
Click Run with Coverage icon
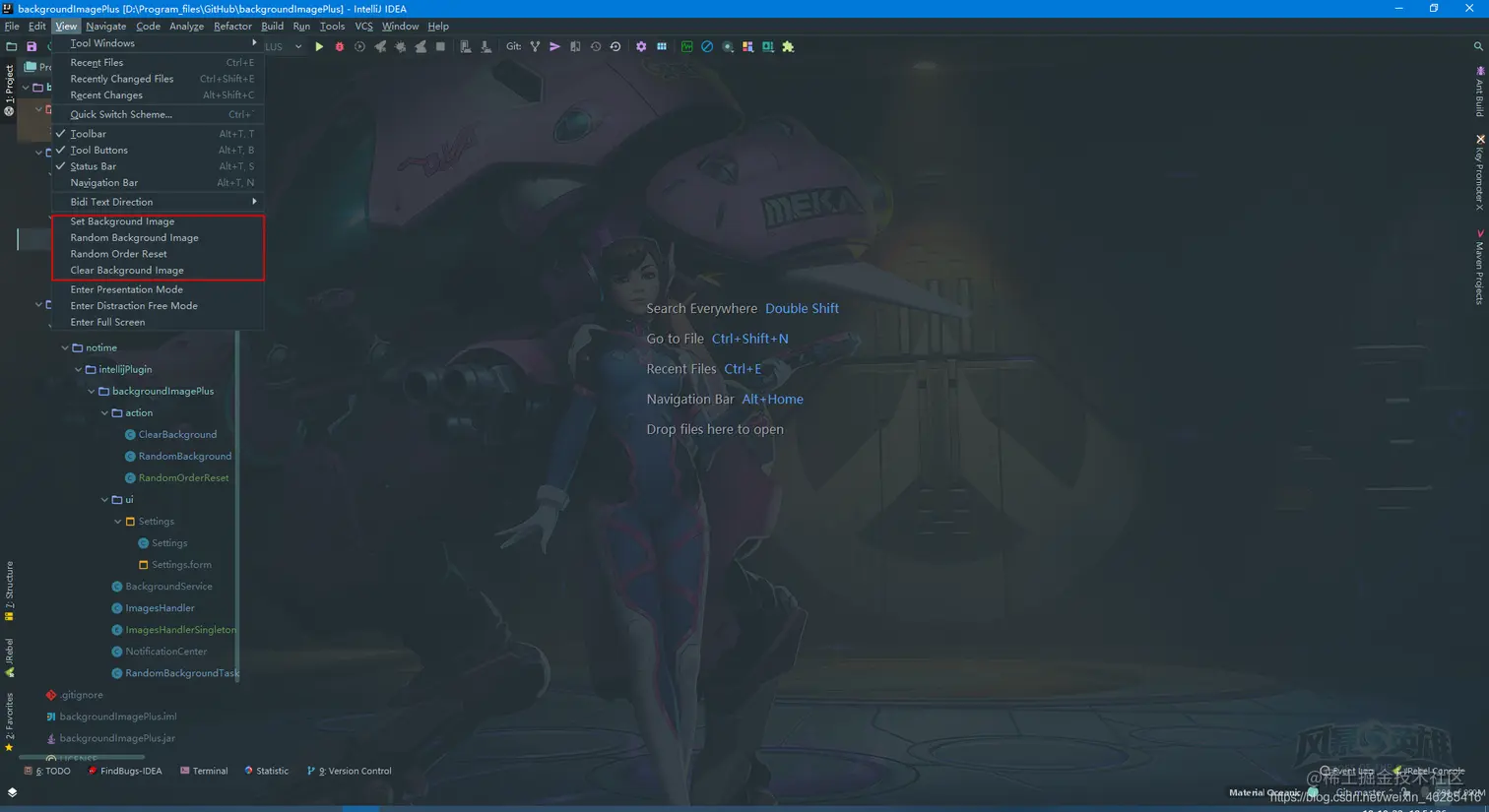point(359,46)
